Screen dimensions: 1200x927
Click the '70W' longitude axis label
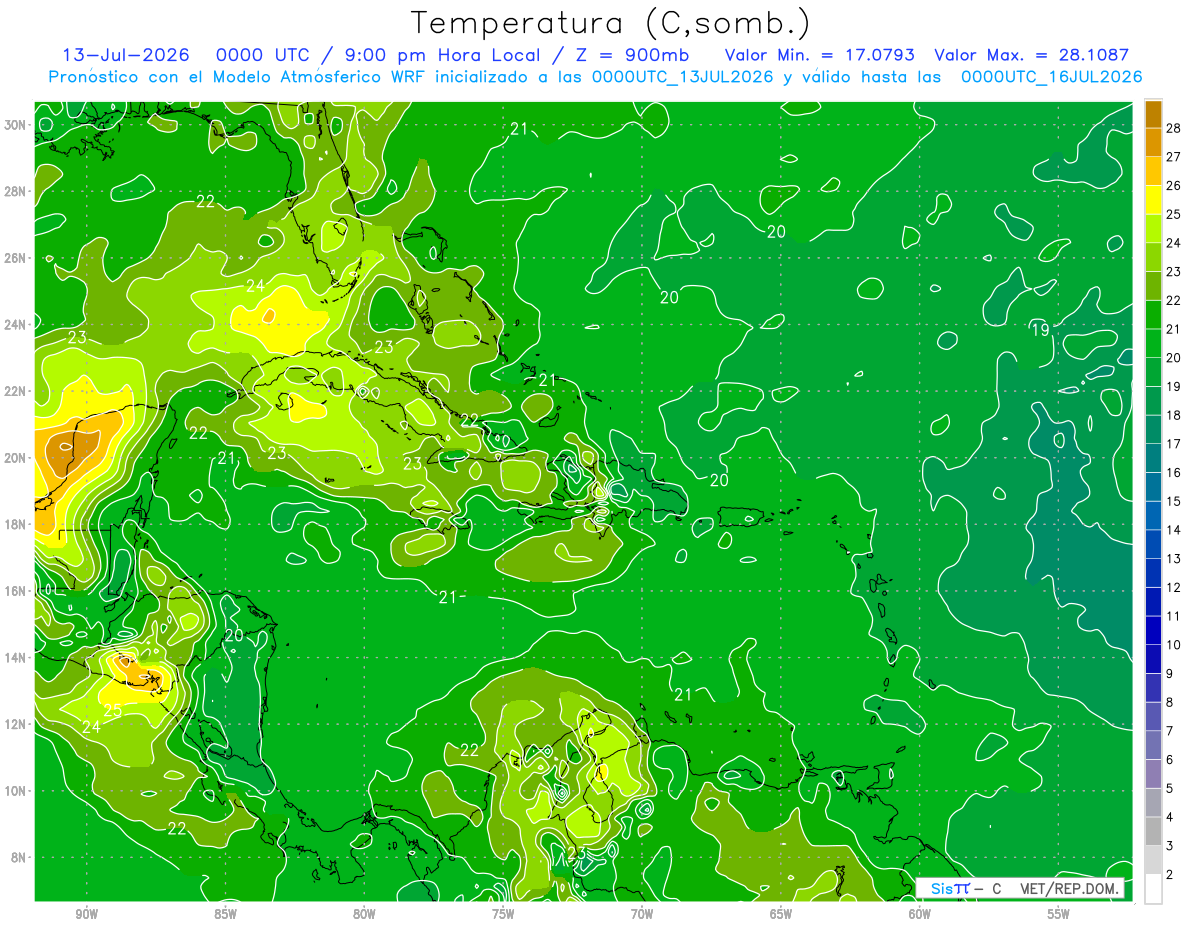click(x=642, y=914)
